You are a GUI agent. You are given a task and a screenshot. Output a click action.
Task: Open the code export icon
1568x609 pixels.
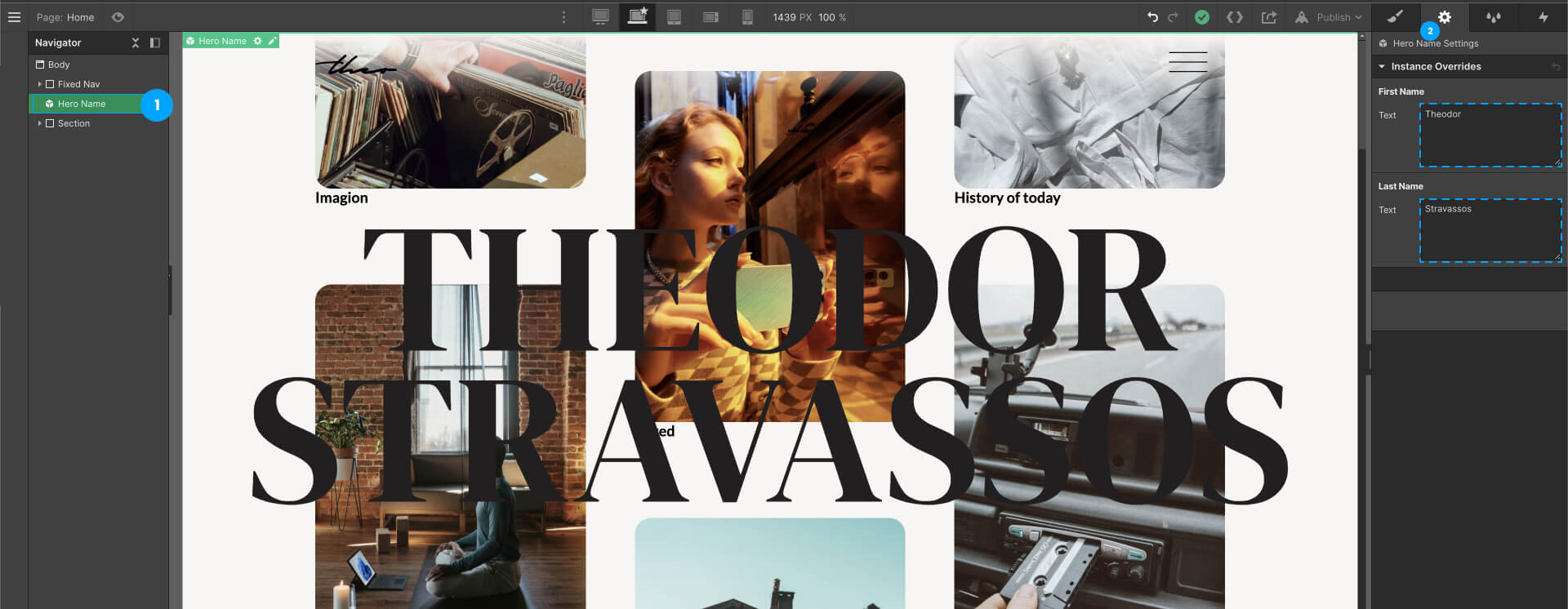(x=1235, y=17)
